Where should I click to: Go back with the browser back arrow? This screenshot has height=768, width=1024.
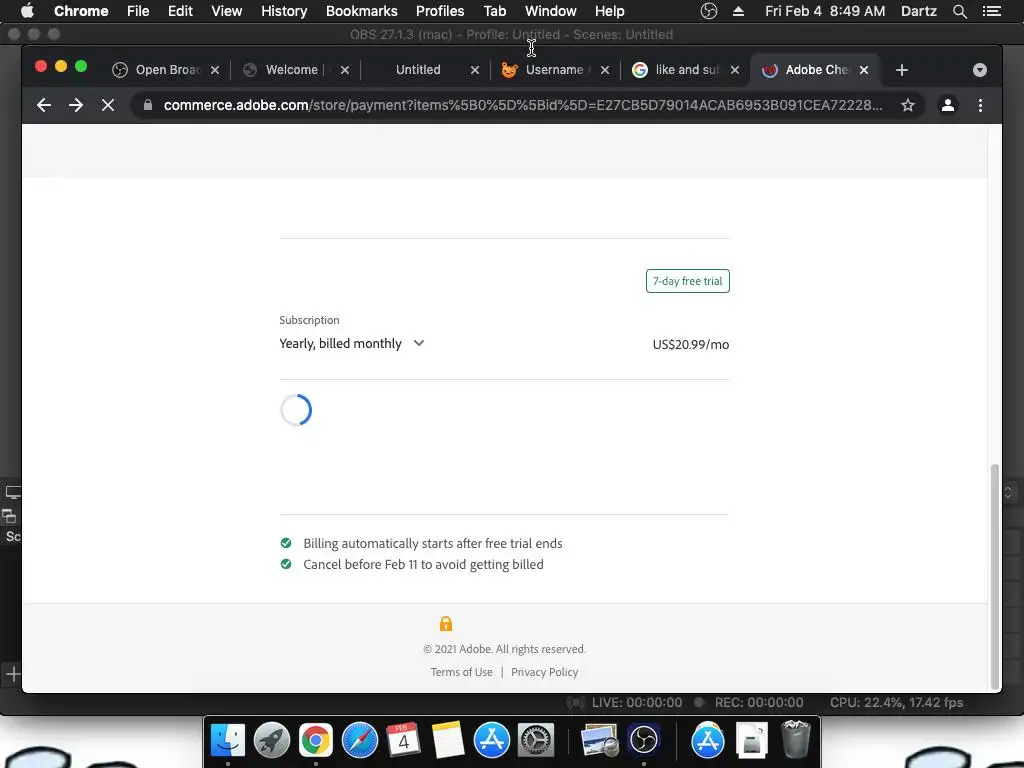[x=44, y=105]
